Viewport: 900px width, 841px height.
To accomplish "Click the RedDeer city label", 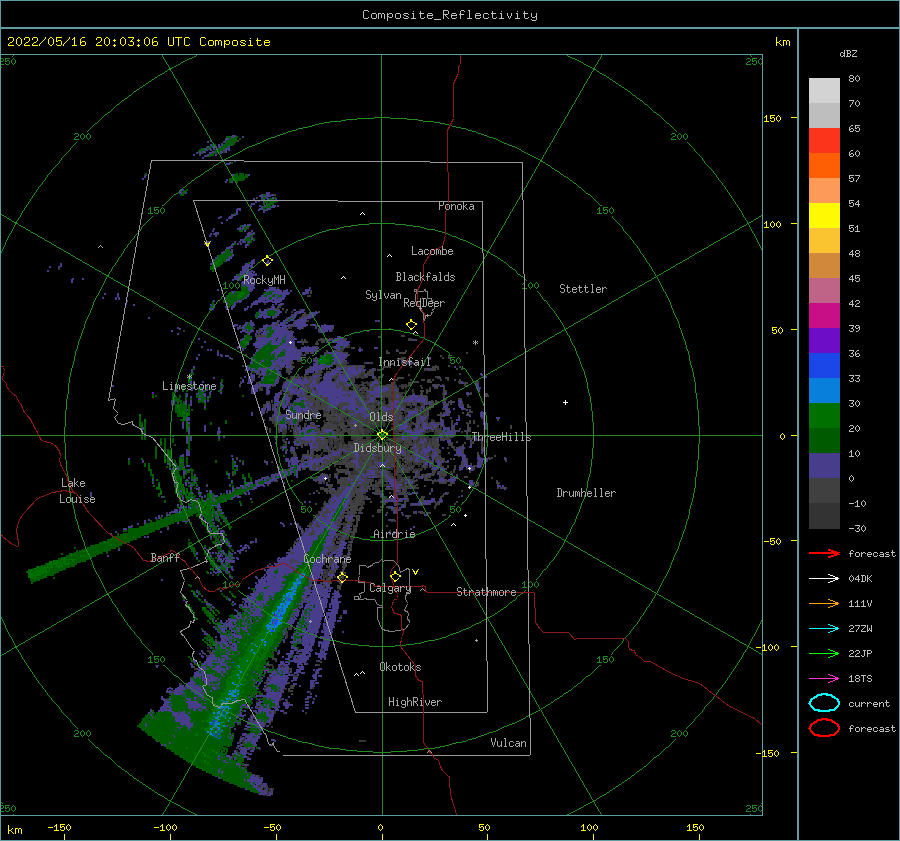I will coord(424,303).
